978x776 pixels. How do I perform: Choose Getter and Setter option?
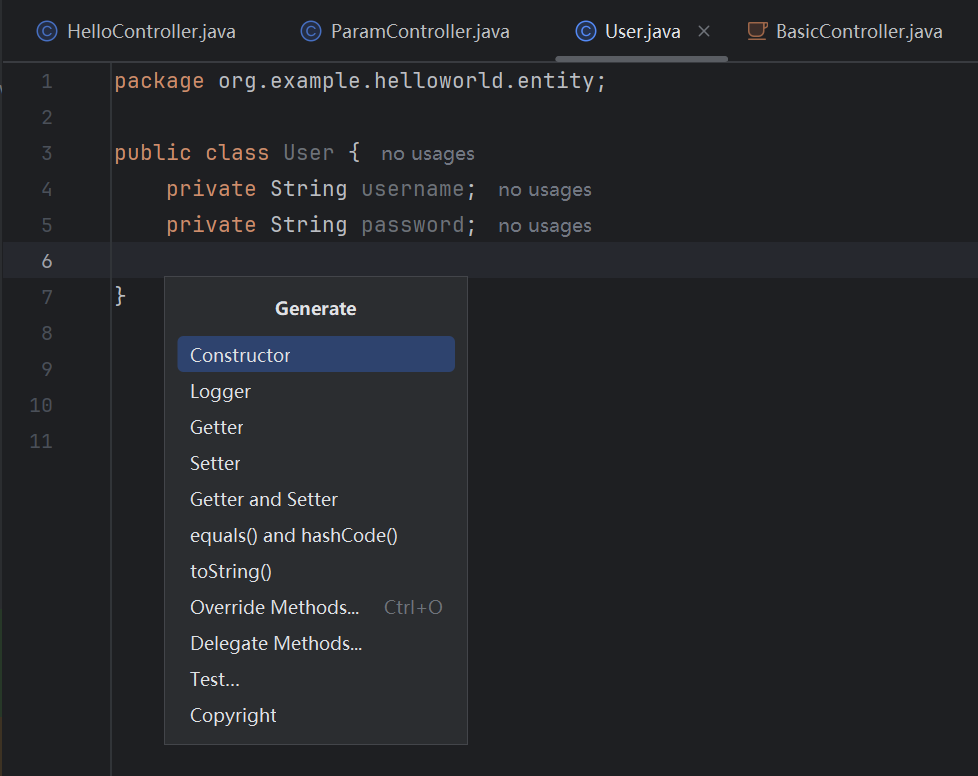pyautogui.click(x=264, y=499)
